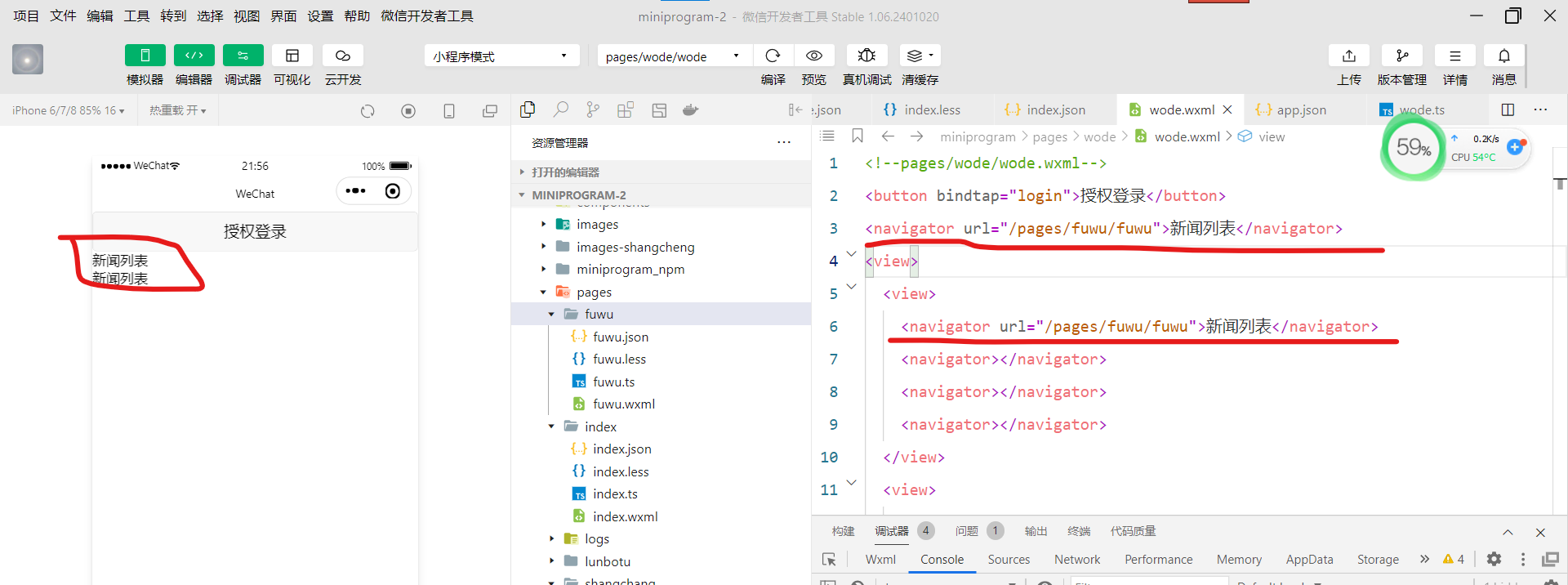1568x585 pixels.
Task: Click 授权登录 button in the simulator
Action: pyautogui.click(x=255, y=232)
